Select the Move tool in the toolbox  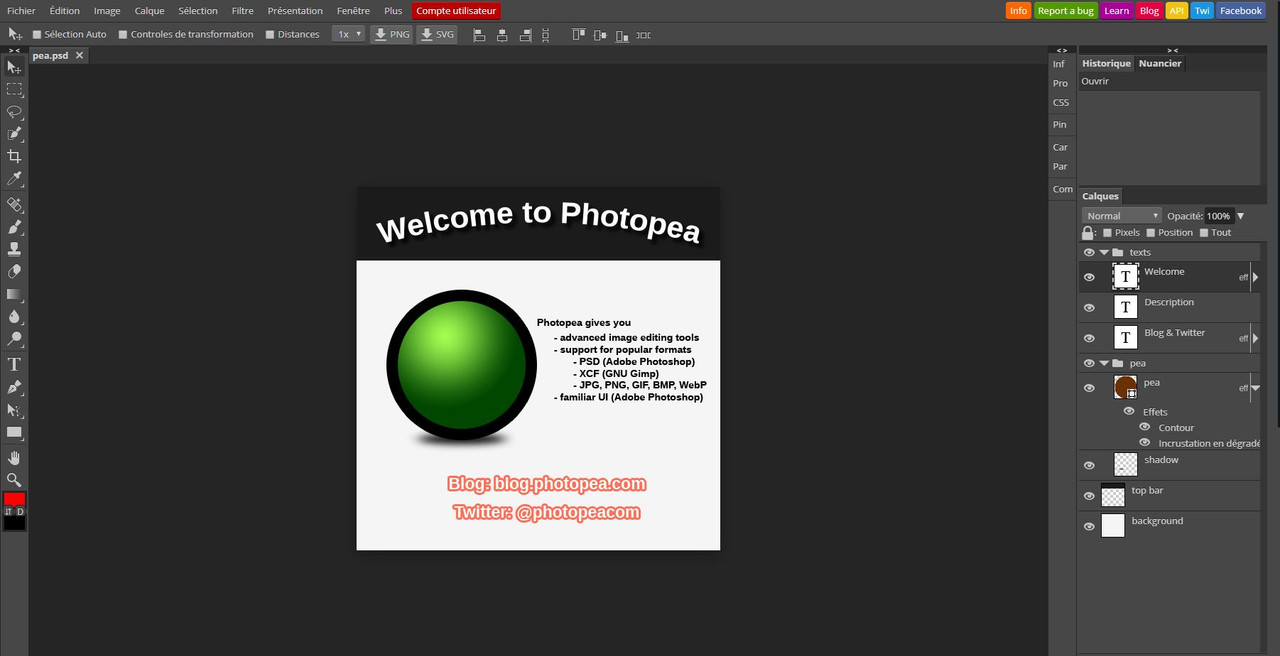(14, 67)
